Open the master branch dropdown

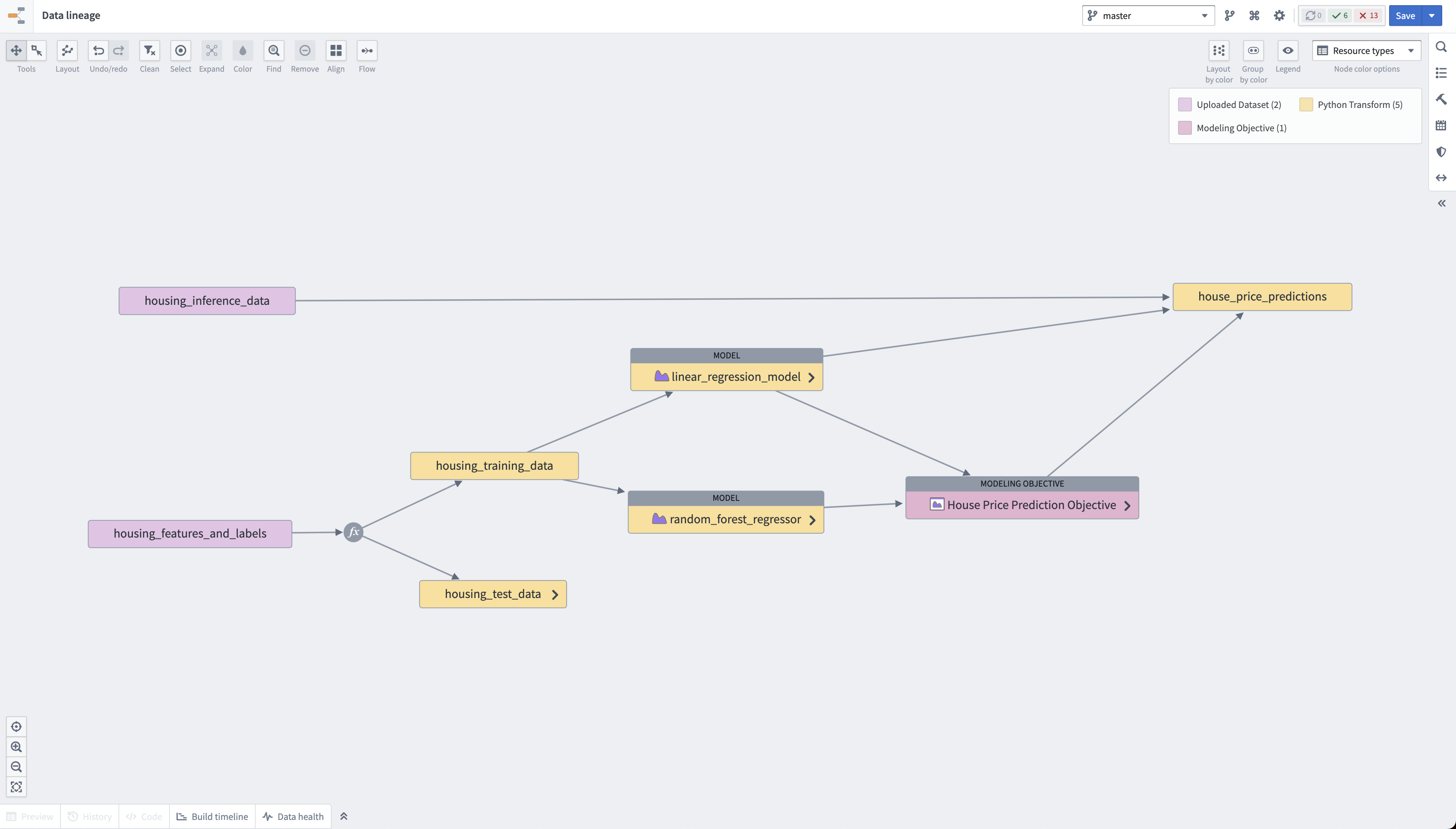(1148, 16)
